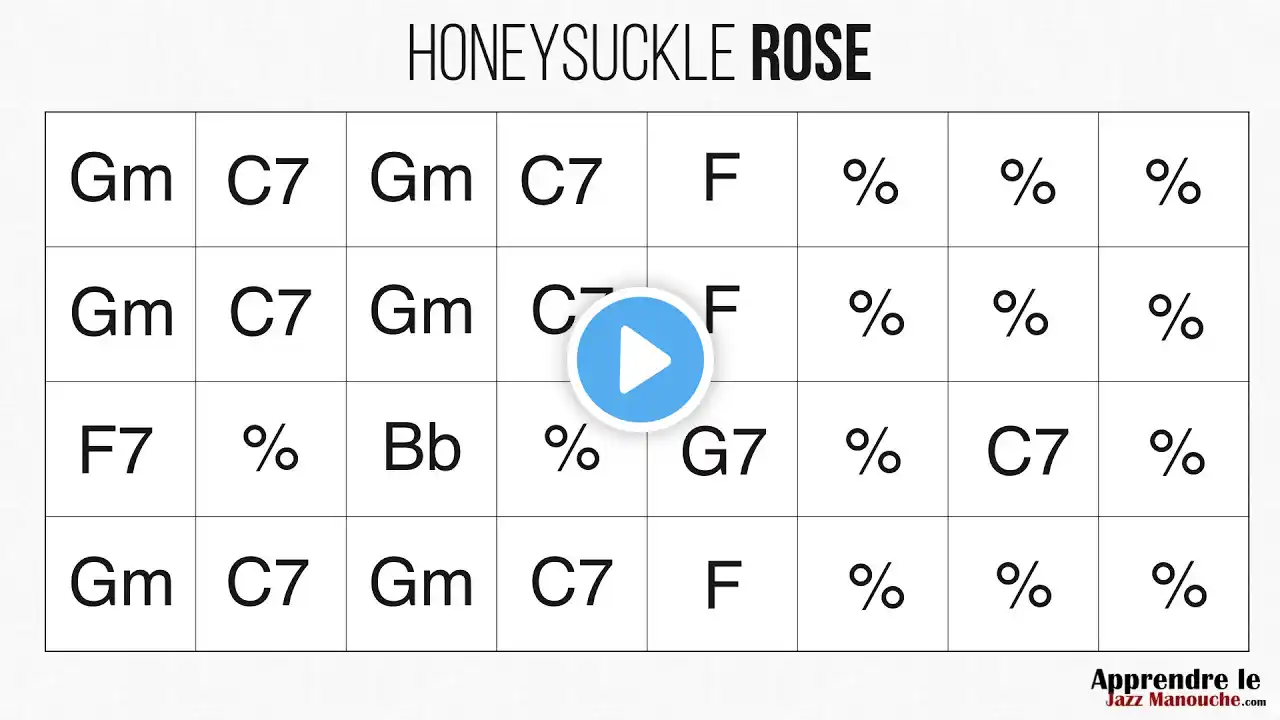Click the Apprendre le Jazz Manouche logo

pos(1174,692)
